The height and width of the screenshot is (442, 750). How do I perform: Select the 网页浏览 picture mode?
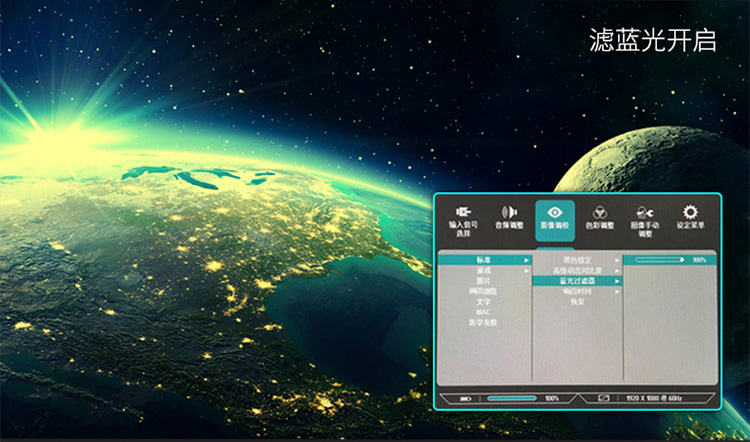(x=483, y=291)
